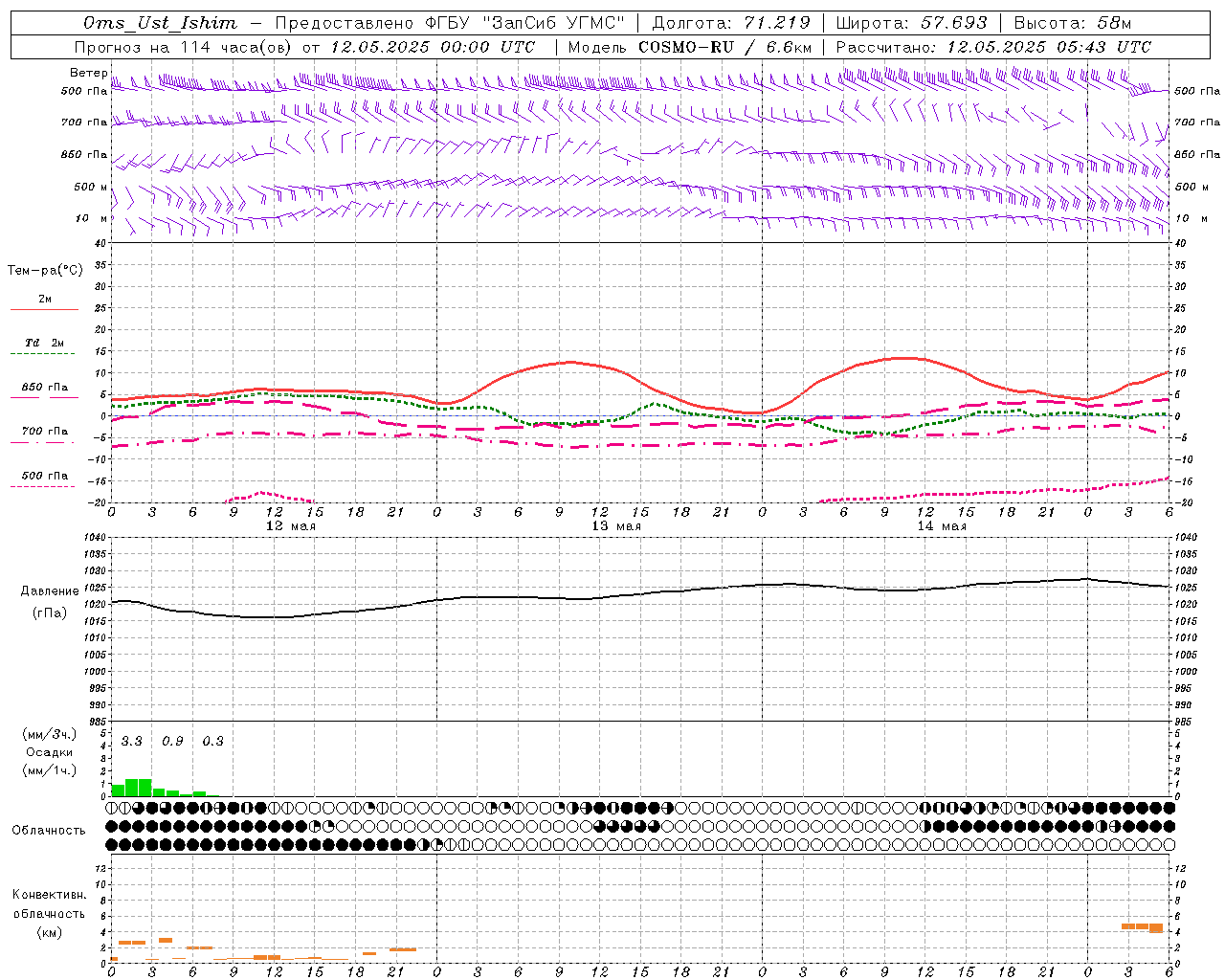The image size is (1225, 980).
Task: Click the elevation text Высота: 58м
Action: tap(1072, 23)
